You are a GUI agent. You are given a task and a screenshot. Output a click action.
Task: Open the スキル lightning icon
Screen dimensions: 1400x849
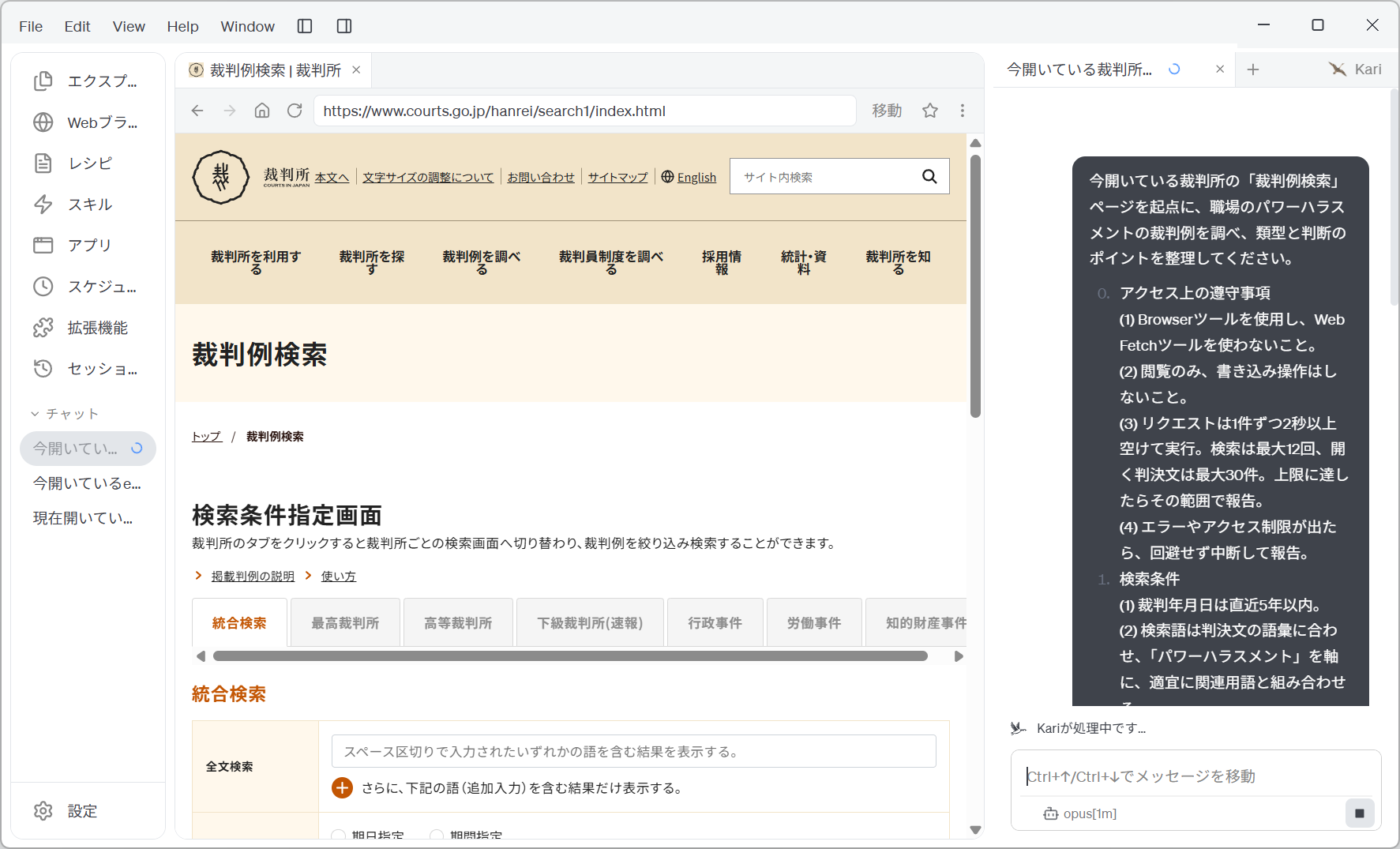pyautogui.click(x=43, y=205)
